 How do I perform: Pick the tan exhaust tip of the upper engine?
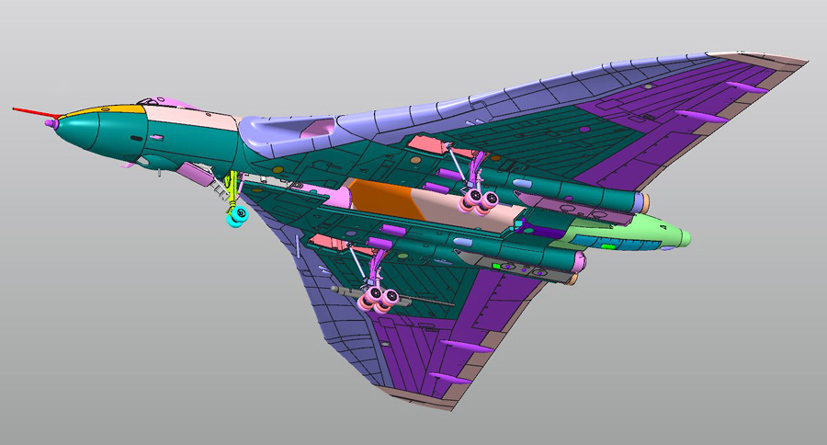coord(645,204)
